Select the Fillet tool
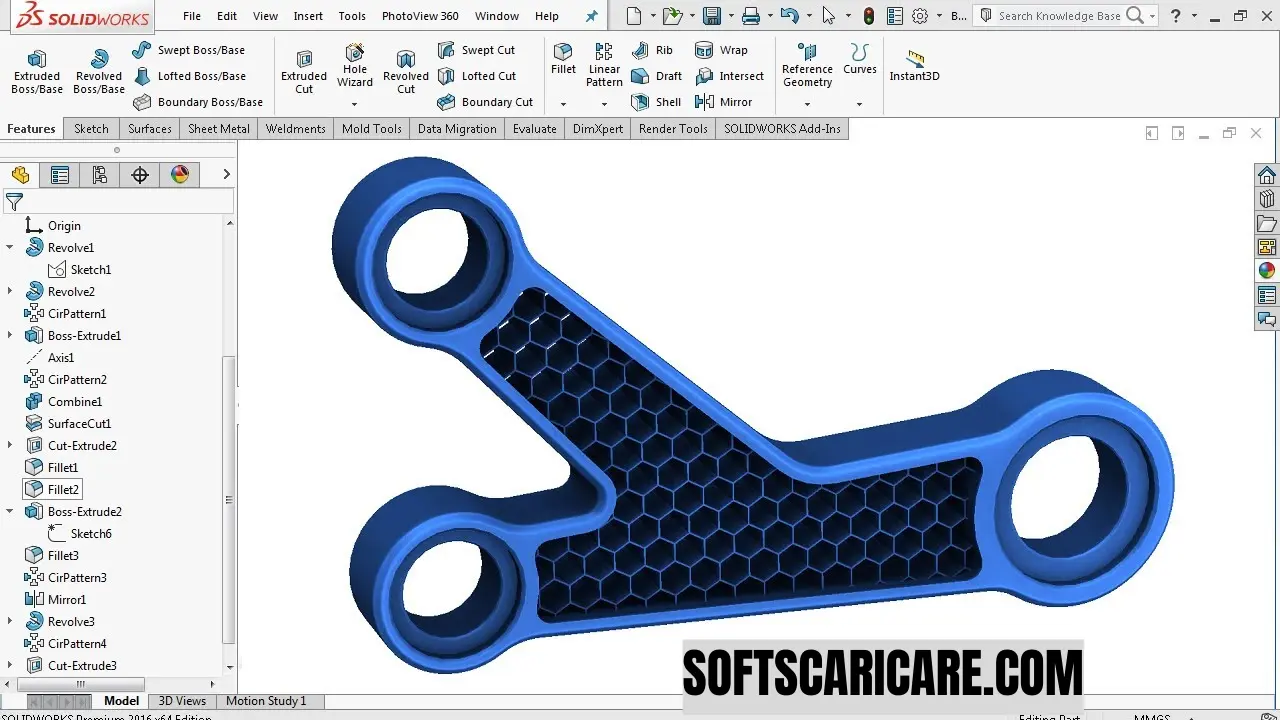Viewport: 1280px width, 720px height. click(x=563, y=59)
